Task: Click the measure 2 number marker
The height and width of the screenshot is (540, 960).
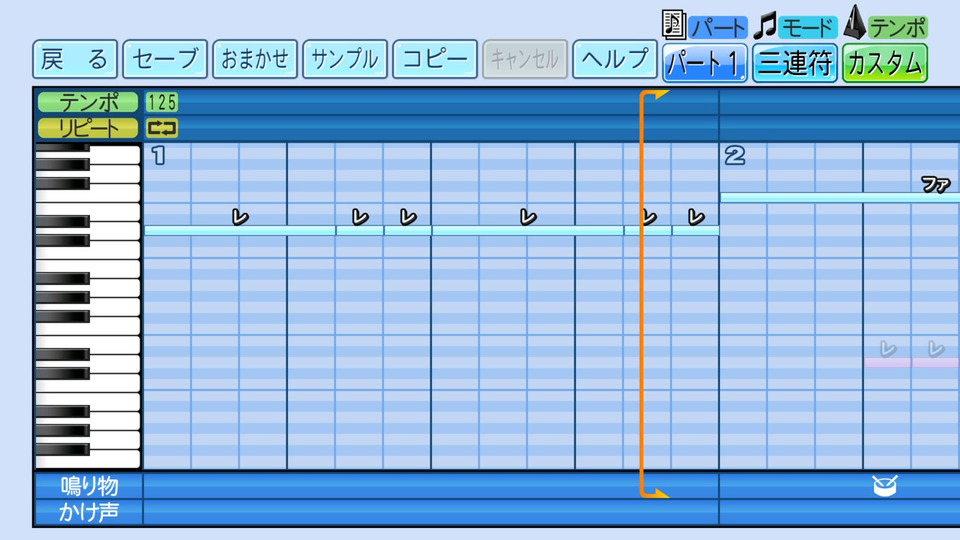Action: pos(735,156)
